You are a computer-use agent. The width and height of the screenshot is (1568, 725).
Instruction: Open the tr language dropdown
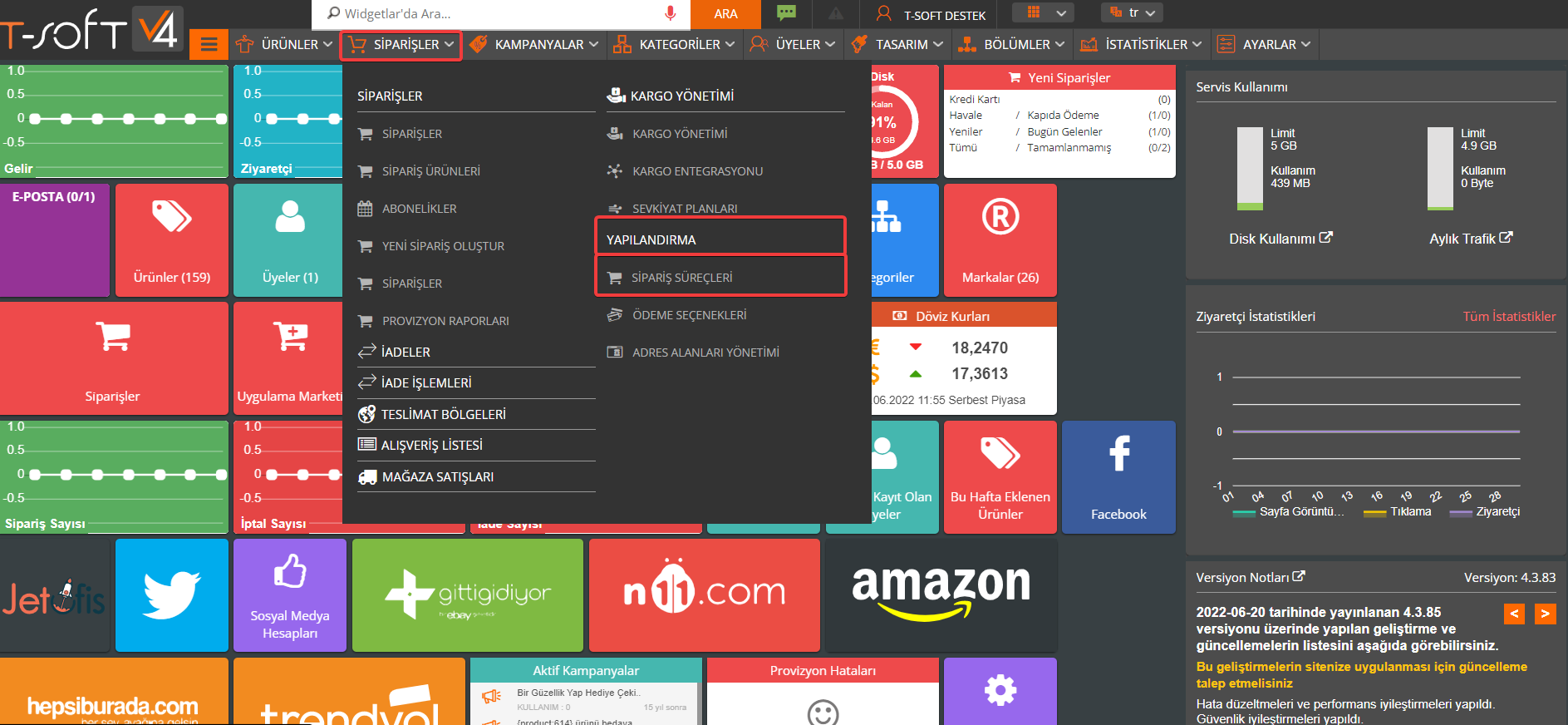pos(1132,12)
